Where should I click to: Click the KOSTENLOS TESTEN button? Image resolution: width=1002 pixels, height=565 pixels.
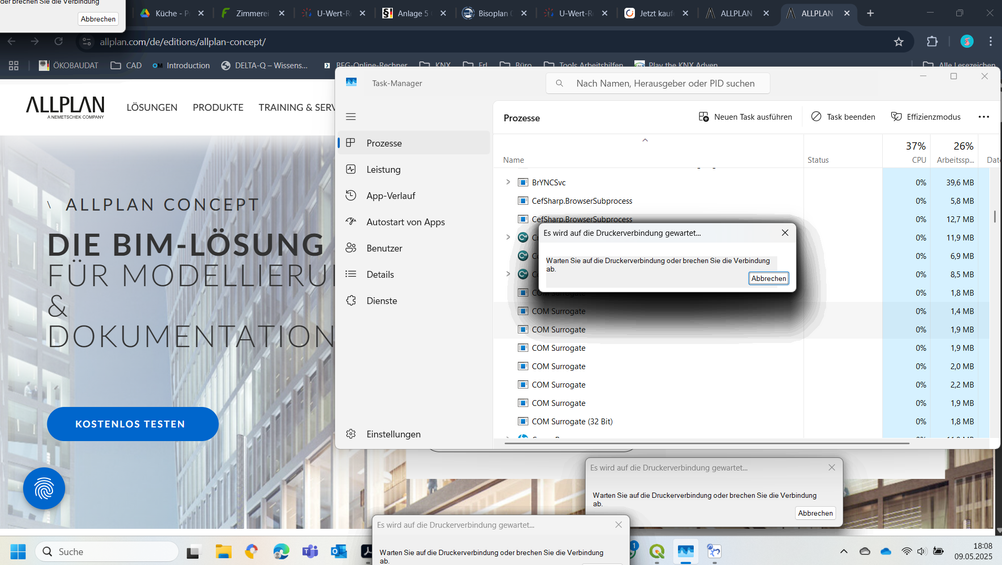(132, 424)
